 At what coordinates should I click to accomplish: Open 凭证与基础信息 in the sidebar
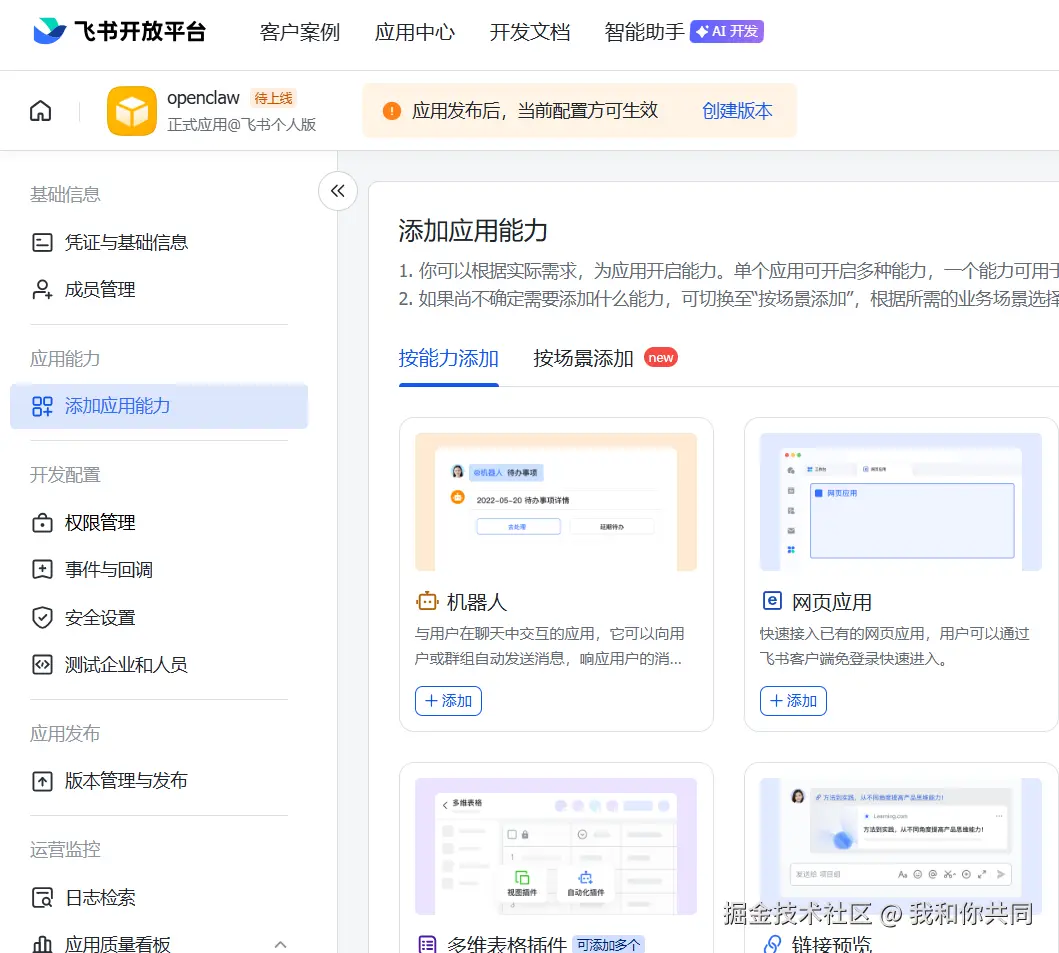point(113,241)
